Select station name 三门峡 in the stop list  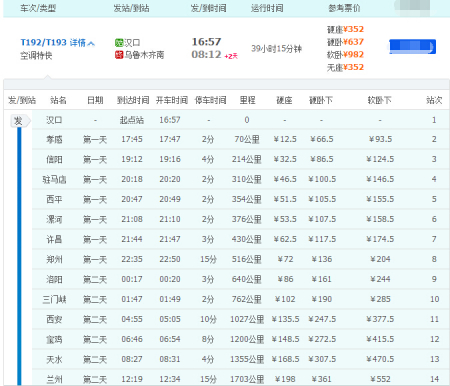(54, 299)
